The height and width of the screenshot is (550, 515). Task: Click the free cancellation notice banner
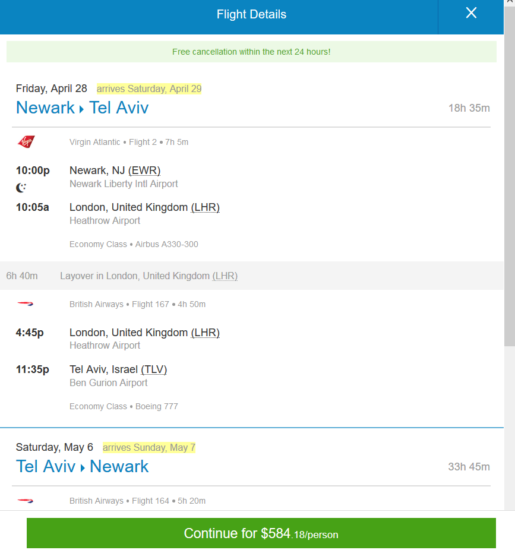pos(252,52)
